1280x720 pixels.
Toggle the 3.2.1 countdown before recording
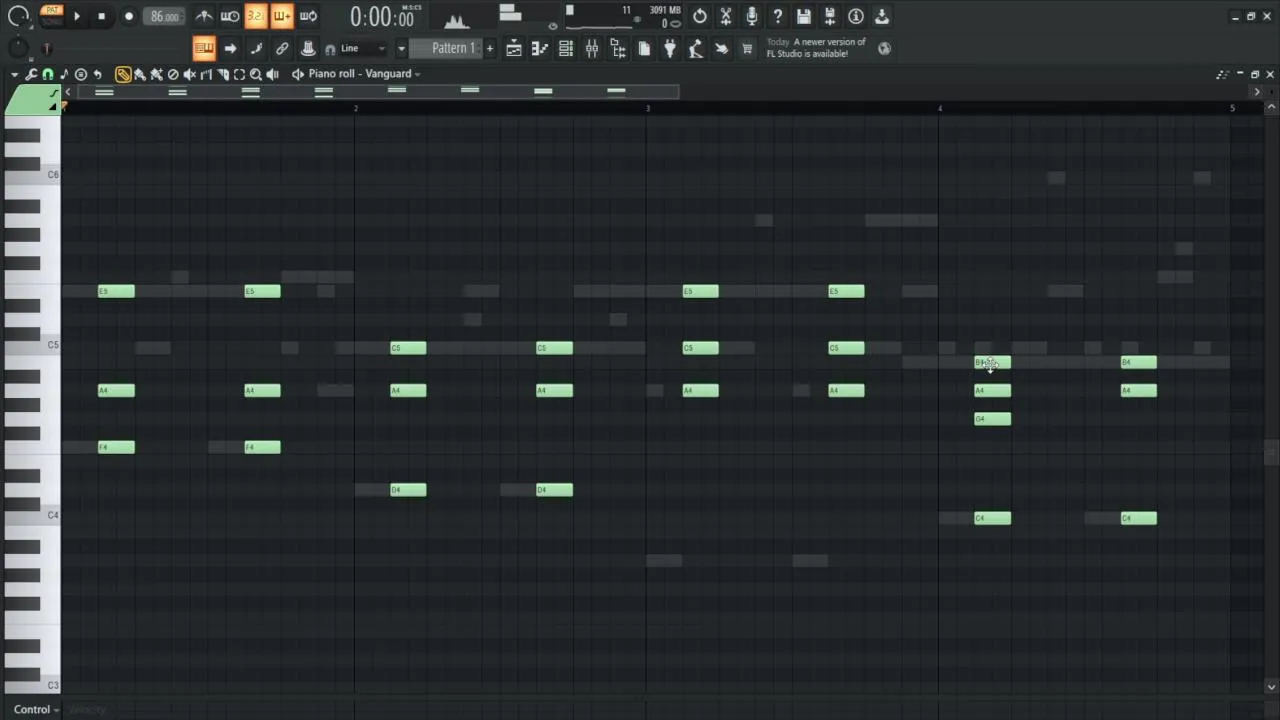[256, 16]
